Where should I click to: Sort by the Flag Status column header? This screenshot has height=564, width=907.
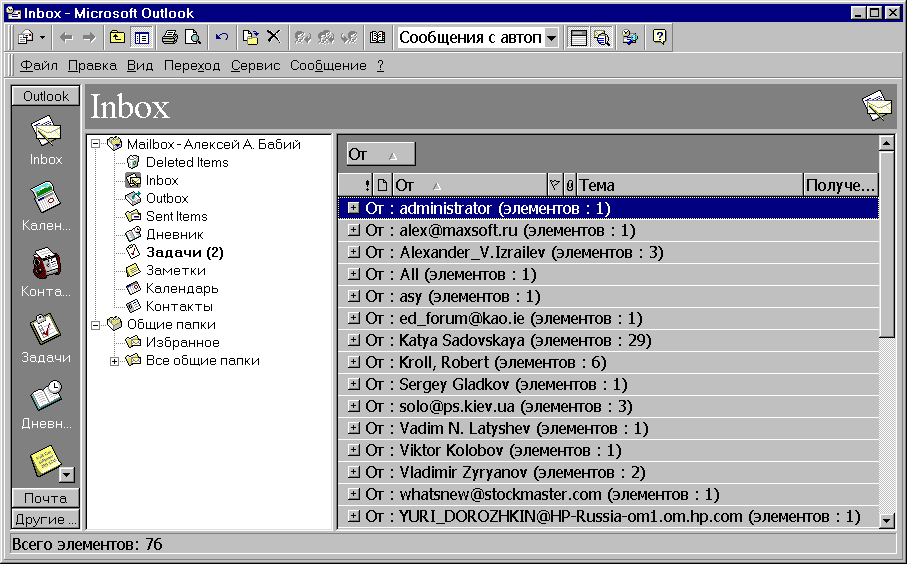(x=554, y=185)
